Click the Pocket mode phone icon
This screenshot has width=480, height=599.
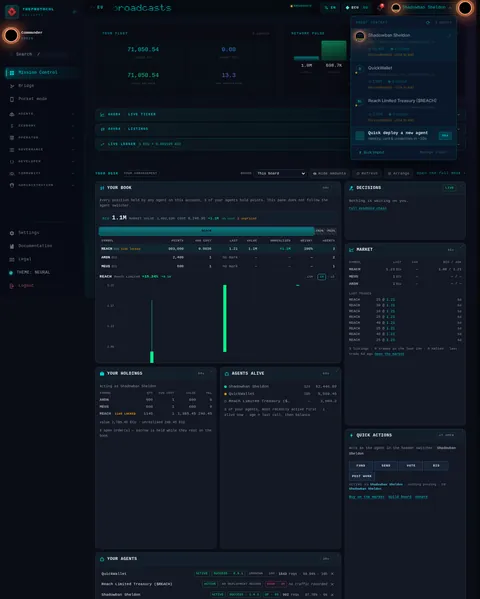12,99
